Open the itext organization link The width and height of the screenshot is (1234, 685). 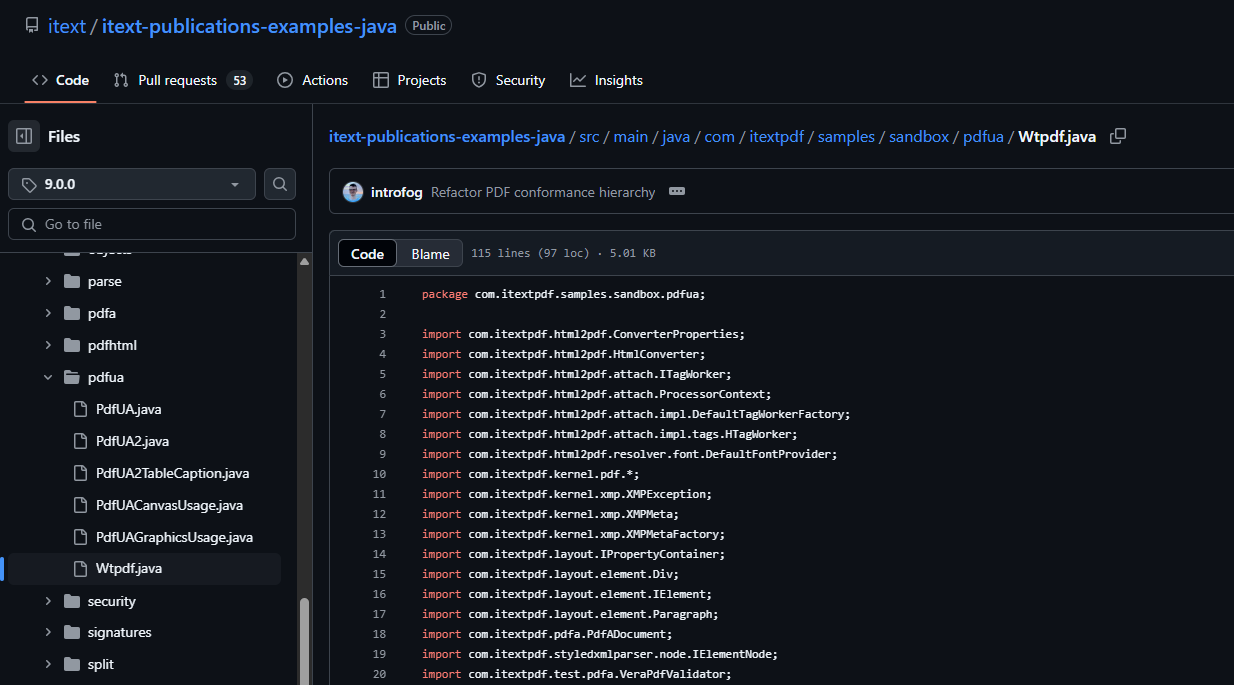pos(66,26)
